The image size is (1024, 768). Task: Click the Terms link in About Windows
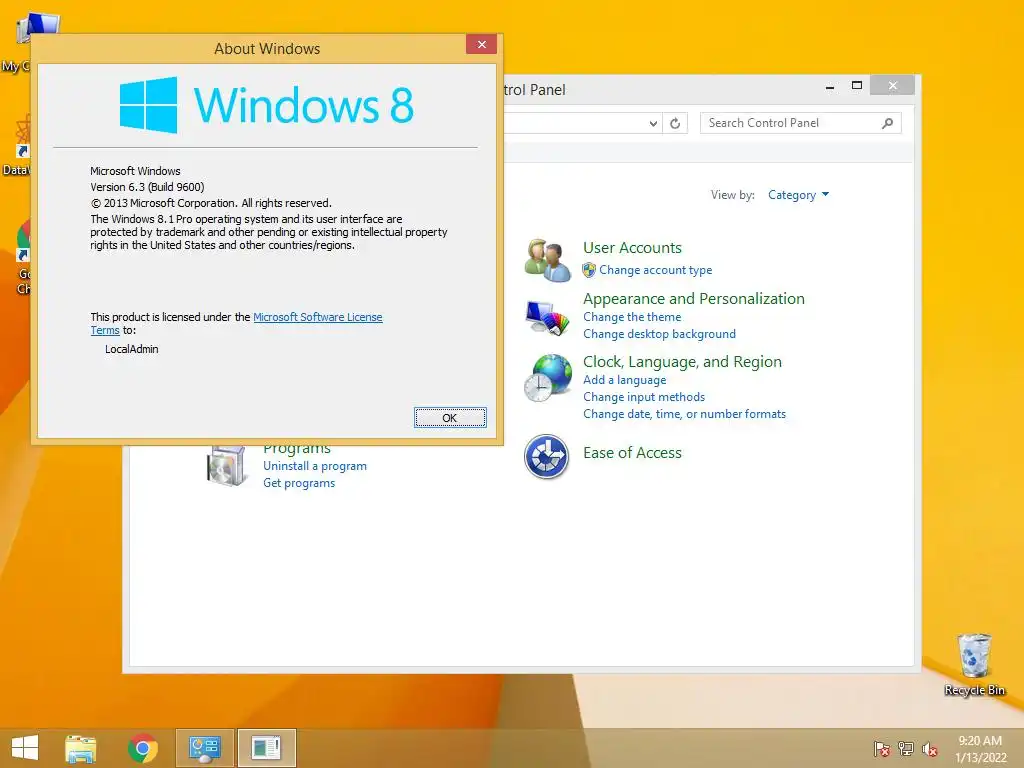[x=104, y=330]
